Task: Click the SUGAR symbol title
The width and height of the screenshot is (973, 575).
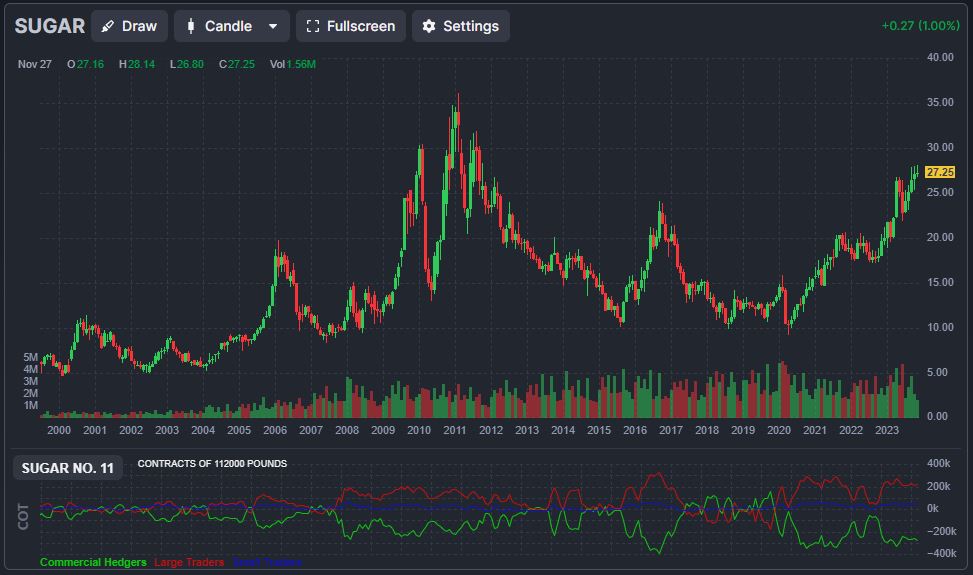Action: pyautogui.click(x=50, y=26)
